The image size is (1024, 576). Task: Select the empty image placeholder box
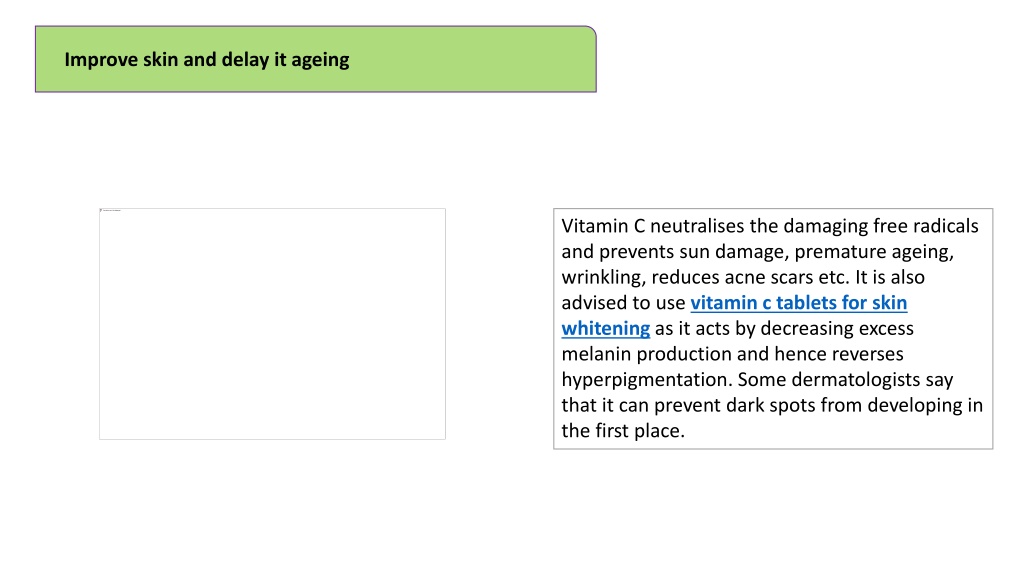[272, 324]
